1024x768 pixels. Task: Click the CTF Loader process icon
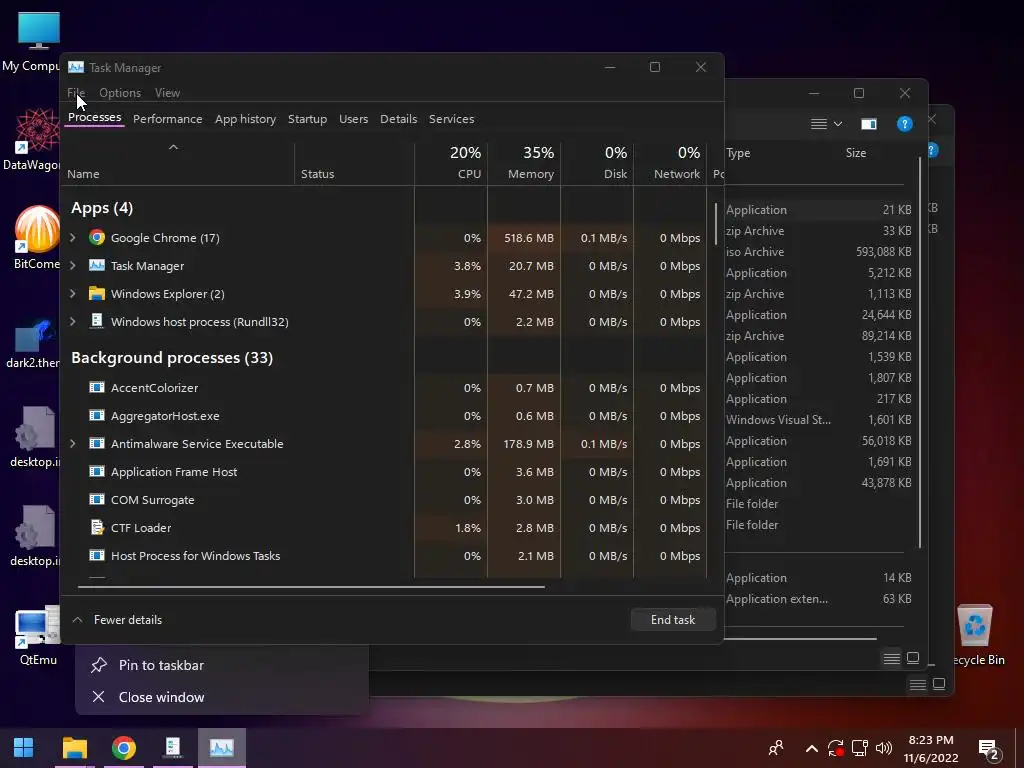[97, 527]
